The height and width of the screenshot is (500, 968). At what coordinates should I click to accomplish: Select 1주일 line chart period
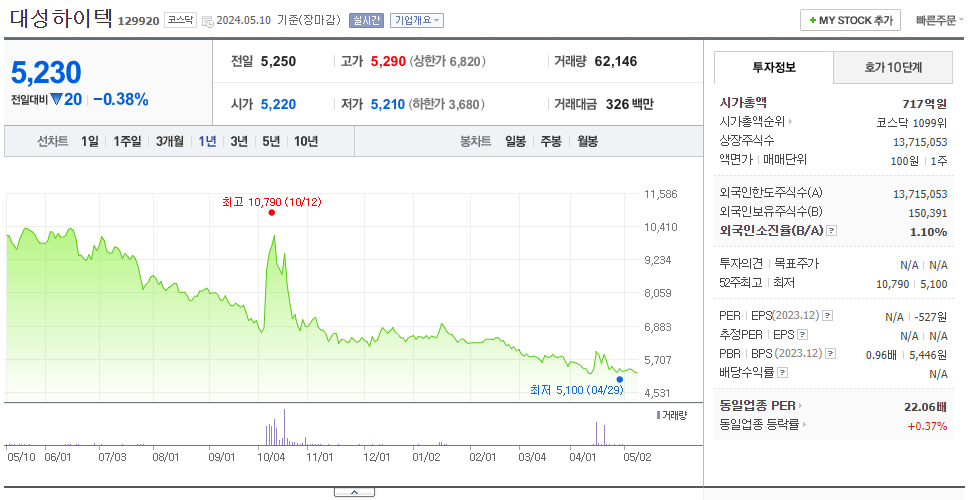(x=127, y=141)
